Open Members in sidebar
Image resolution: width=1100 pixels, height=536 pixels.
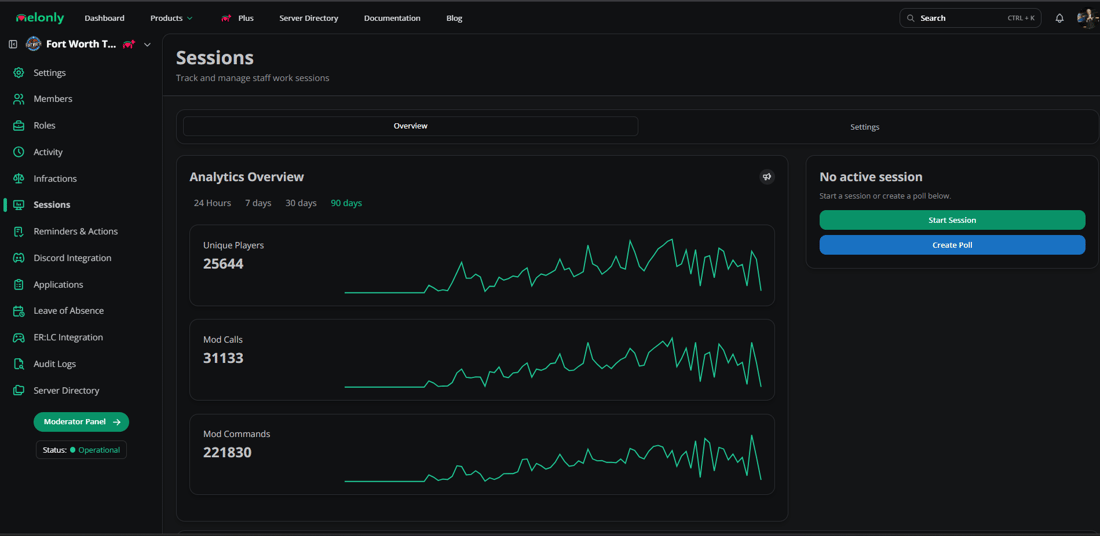tap(53, 99)
